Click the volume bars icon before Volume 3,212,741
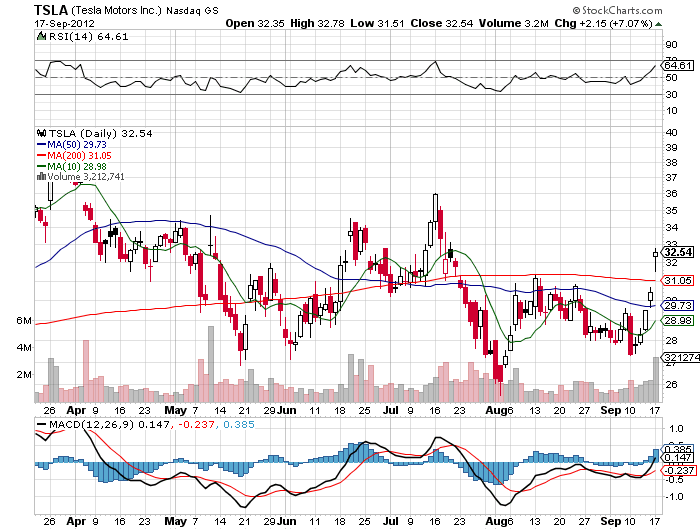Image resolution: width=700 pixels, height=530 pixels. (42, 176)
